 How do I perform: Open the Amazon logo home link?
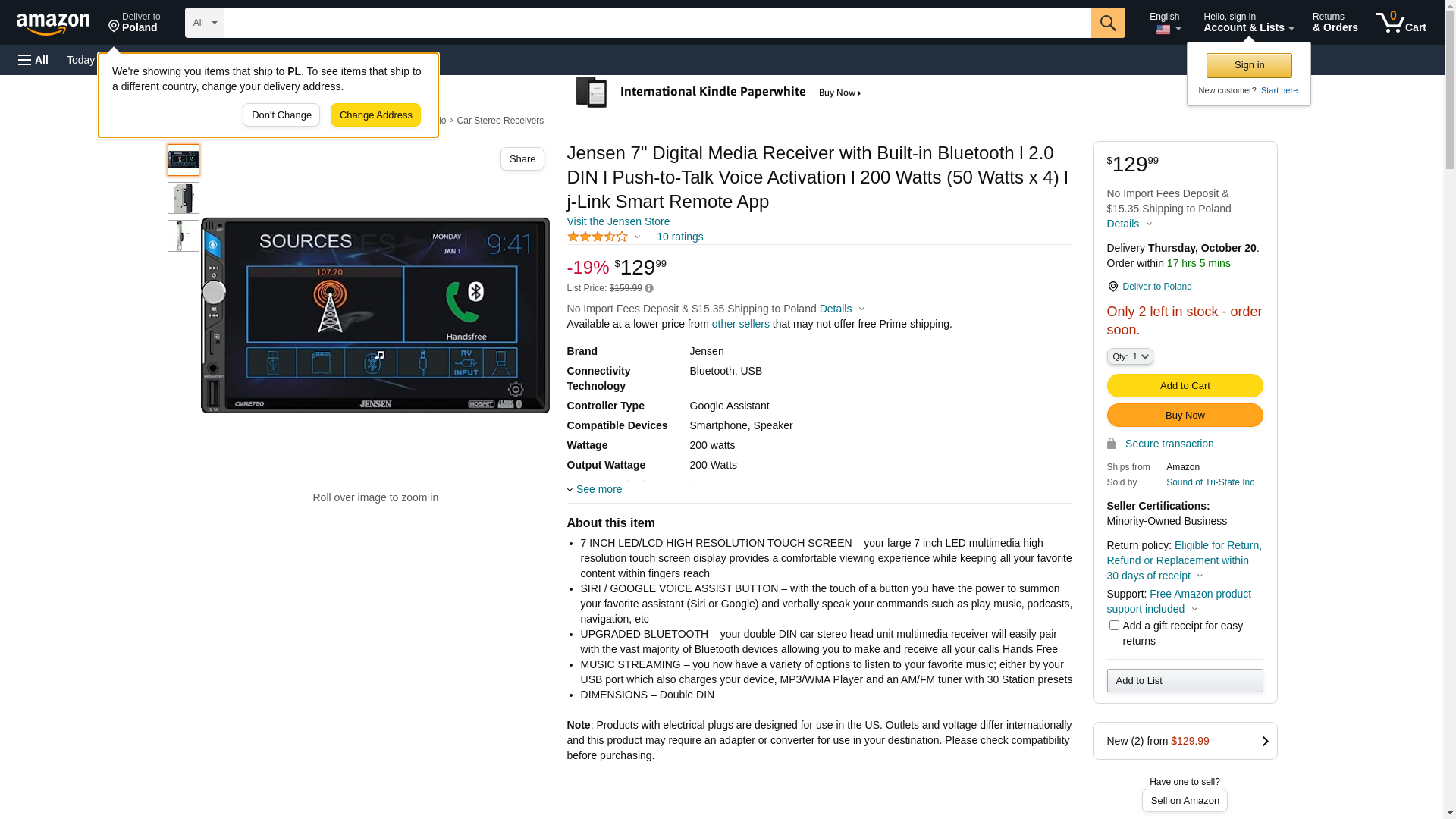53,24
